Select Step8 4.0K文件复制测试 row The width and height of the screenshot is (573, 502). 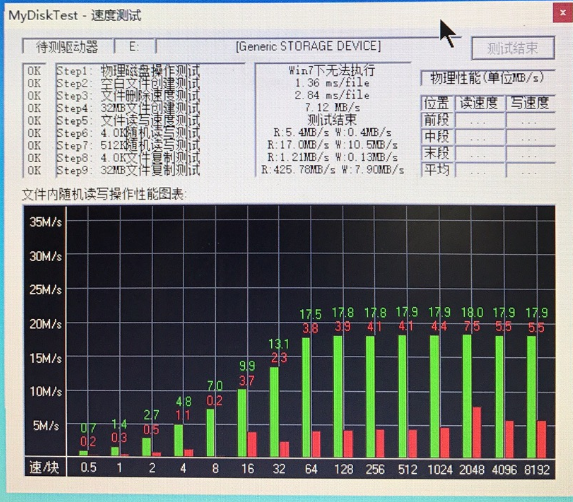coord(128,158)
